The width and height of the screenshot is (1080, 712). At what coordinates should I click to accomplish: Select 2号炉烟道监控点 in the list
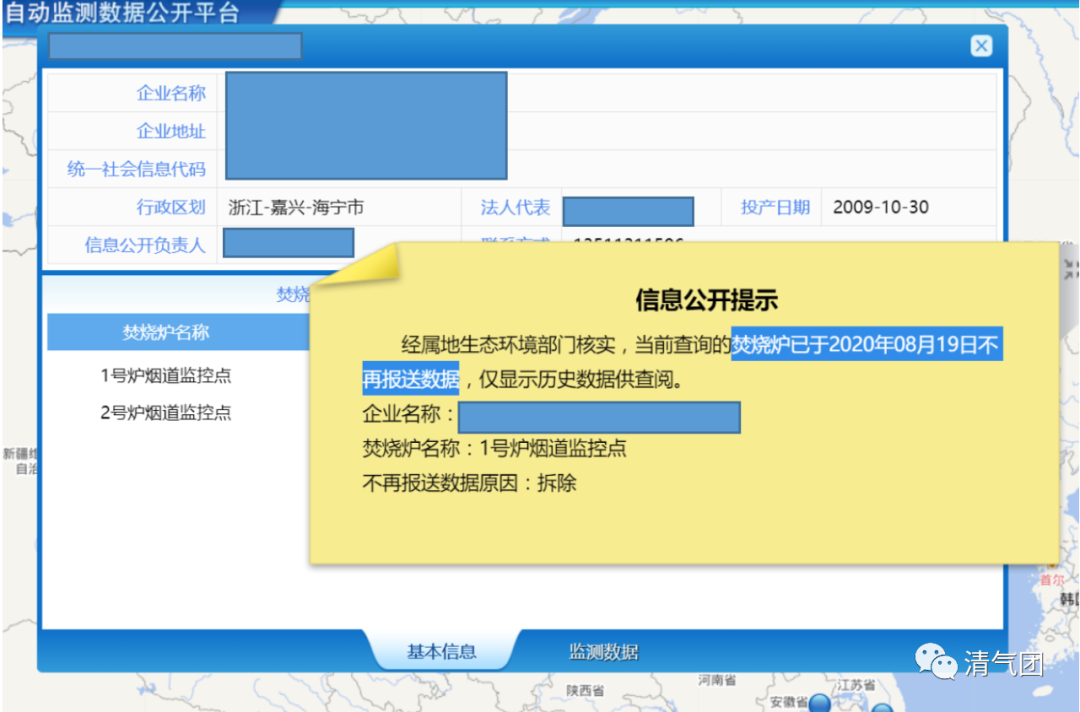pos(166,413)
